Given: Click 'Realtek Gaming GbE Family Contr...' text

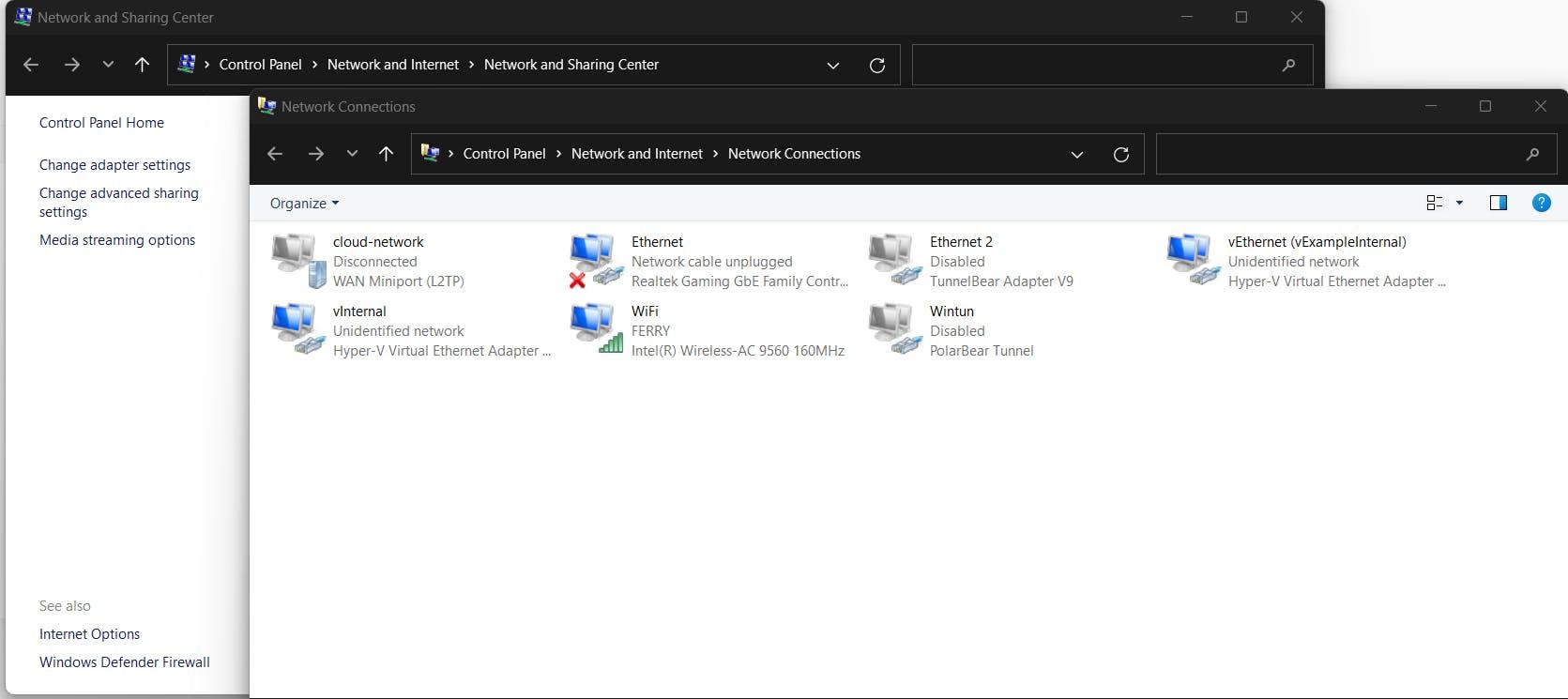Looking at the screenshot, I should (x=739, y=281).
